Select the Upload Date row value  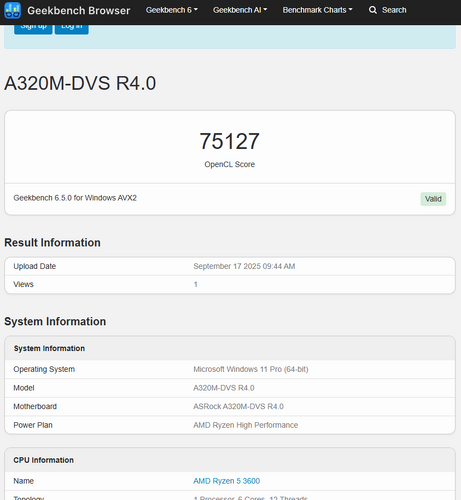coord(244,266)
